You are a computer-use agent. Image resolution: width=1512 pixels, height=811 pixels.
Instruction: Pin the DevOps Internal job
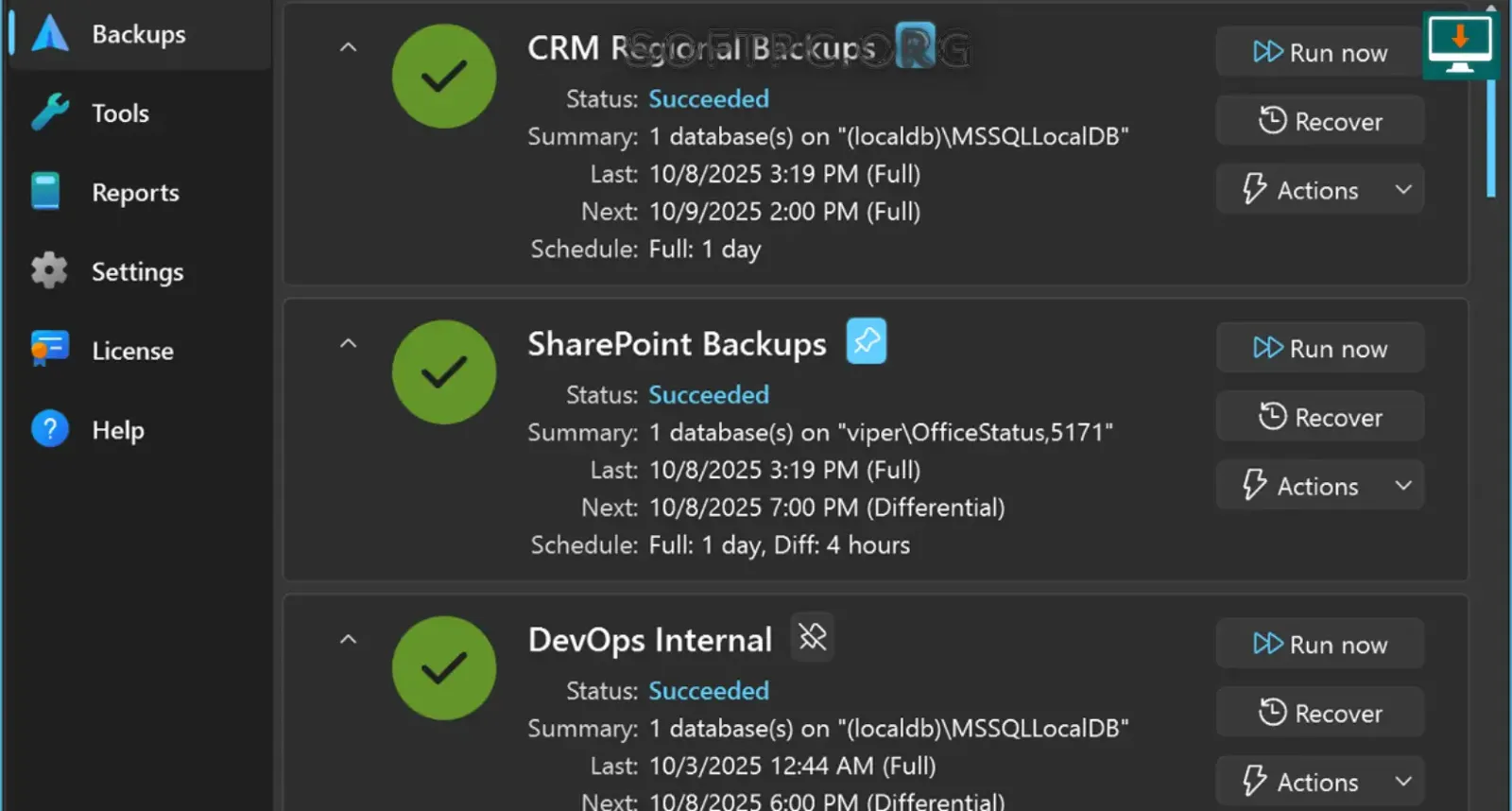click(x=812, y=637)
